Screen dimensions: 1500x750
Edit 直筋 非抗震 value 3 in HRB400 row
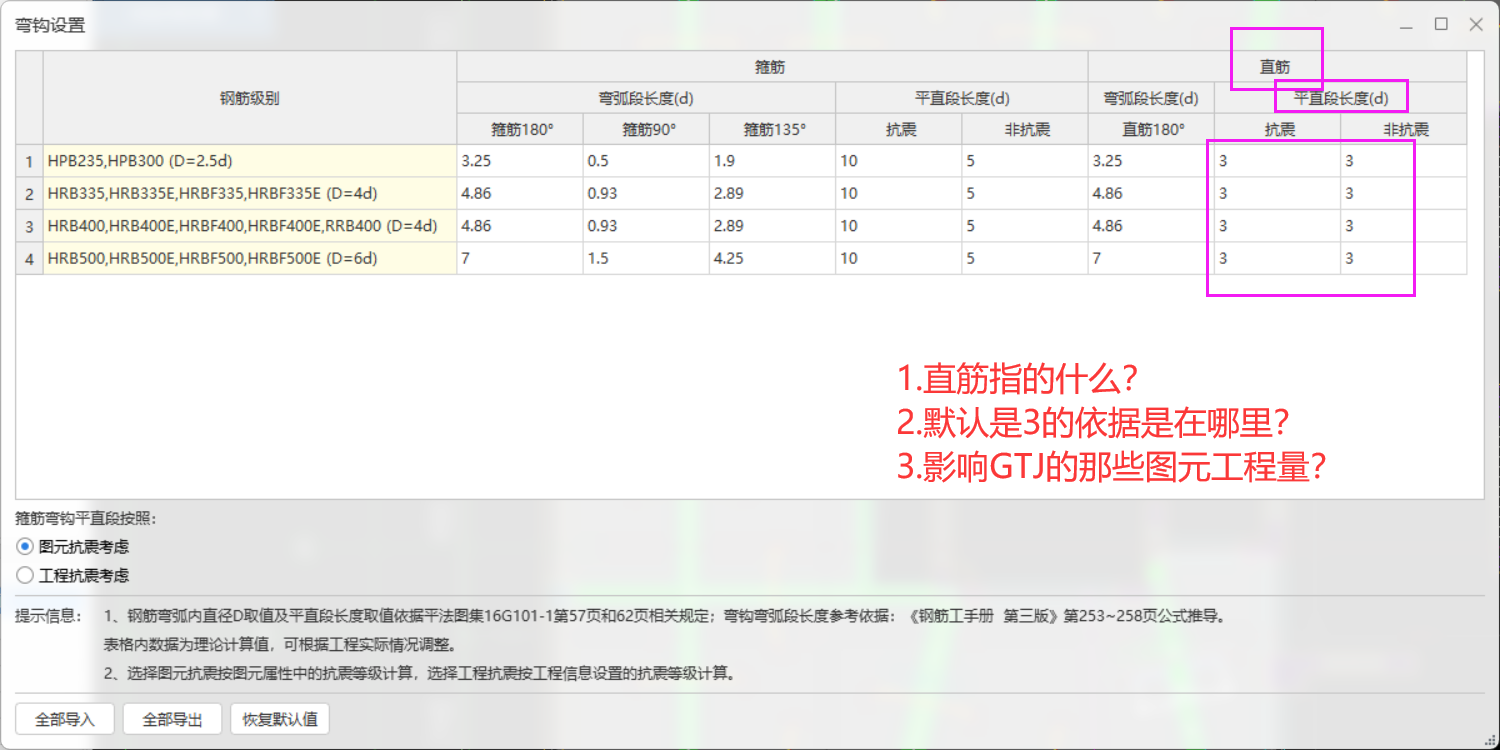tap(1404, 226)
